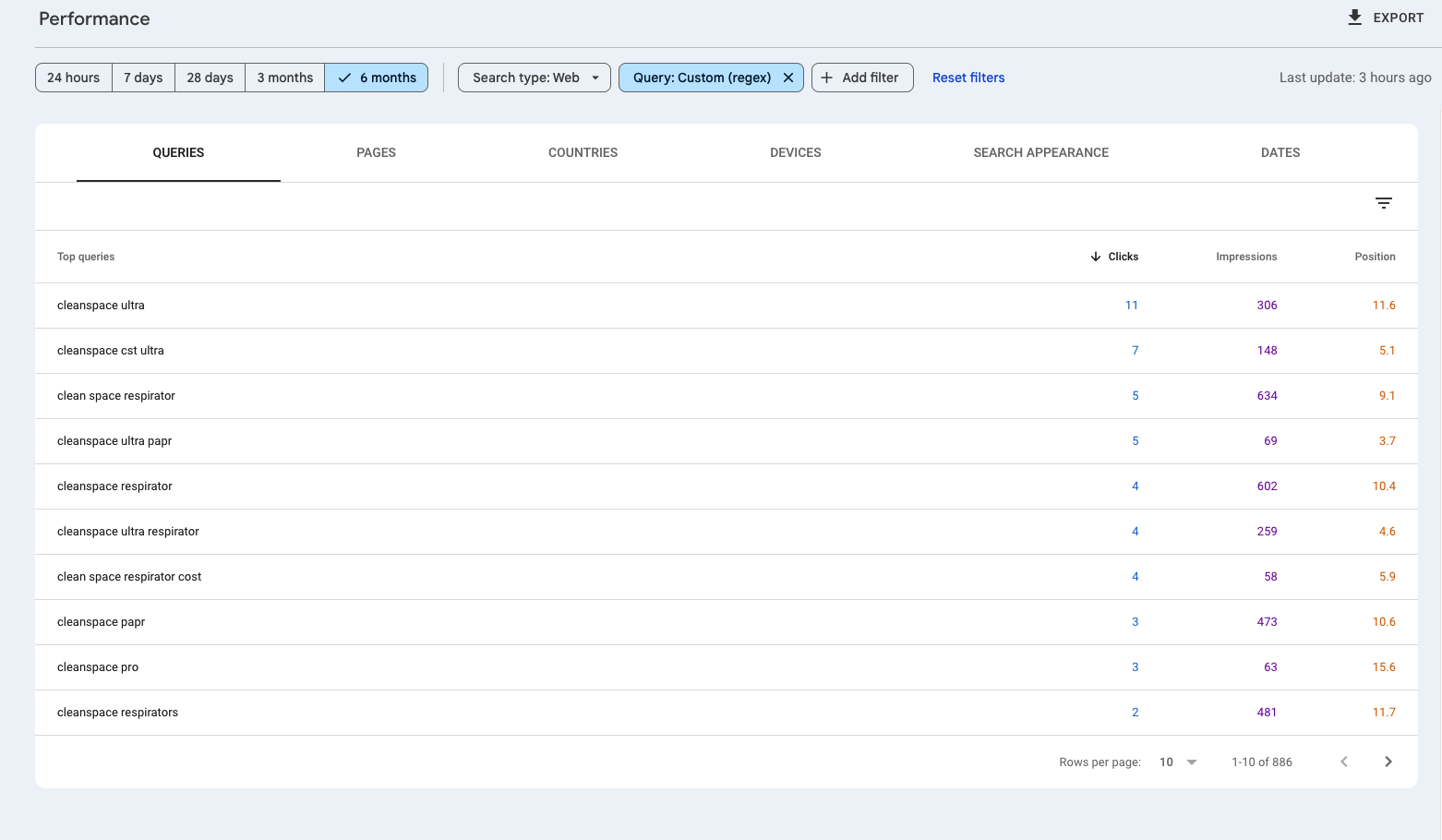The image size is (1442, 840).
Task: Select the 'cleanspace ultra respirator' query
Action: [x=128, y=532]
